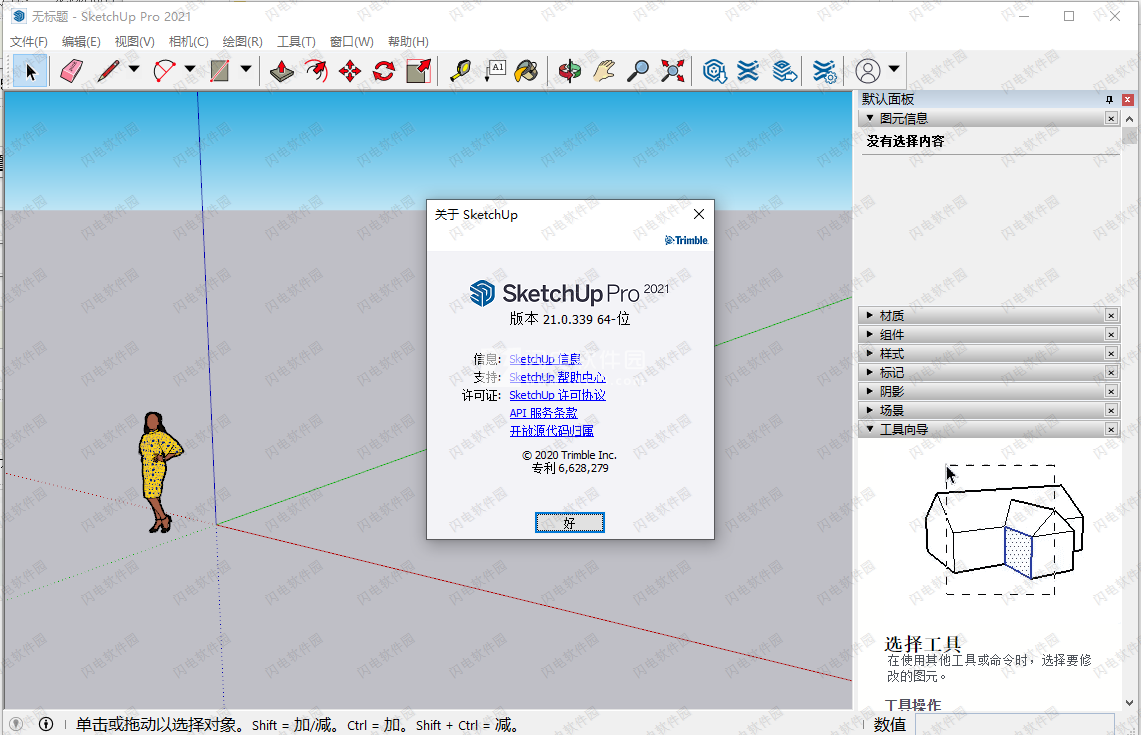Click the user account icon
The image size is (1141, 735).
point(867,71)
